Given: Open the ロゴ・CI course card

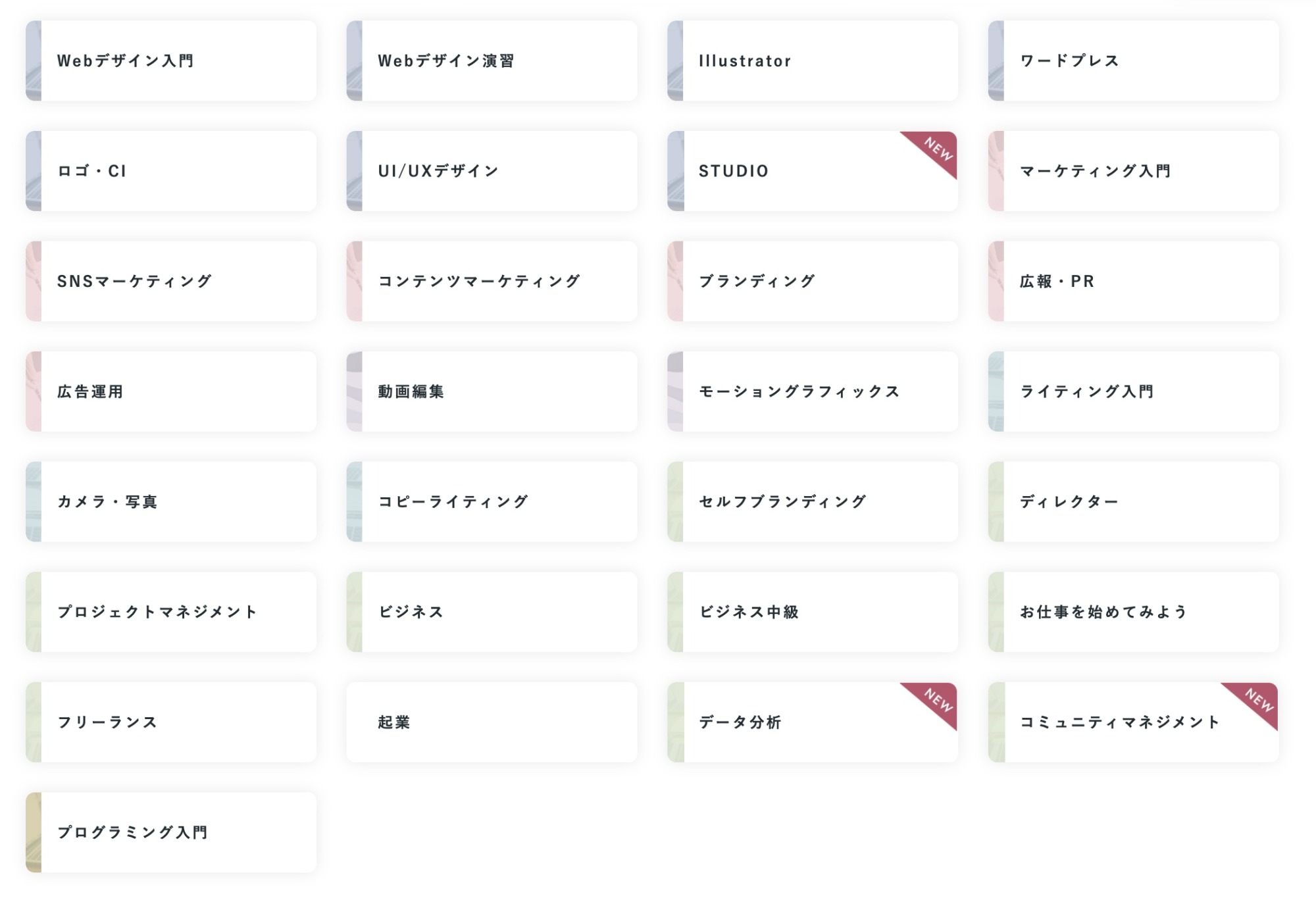Looking at the screenshot, I should 171,171.
